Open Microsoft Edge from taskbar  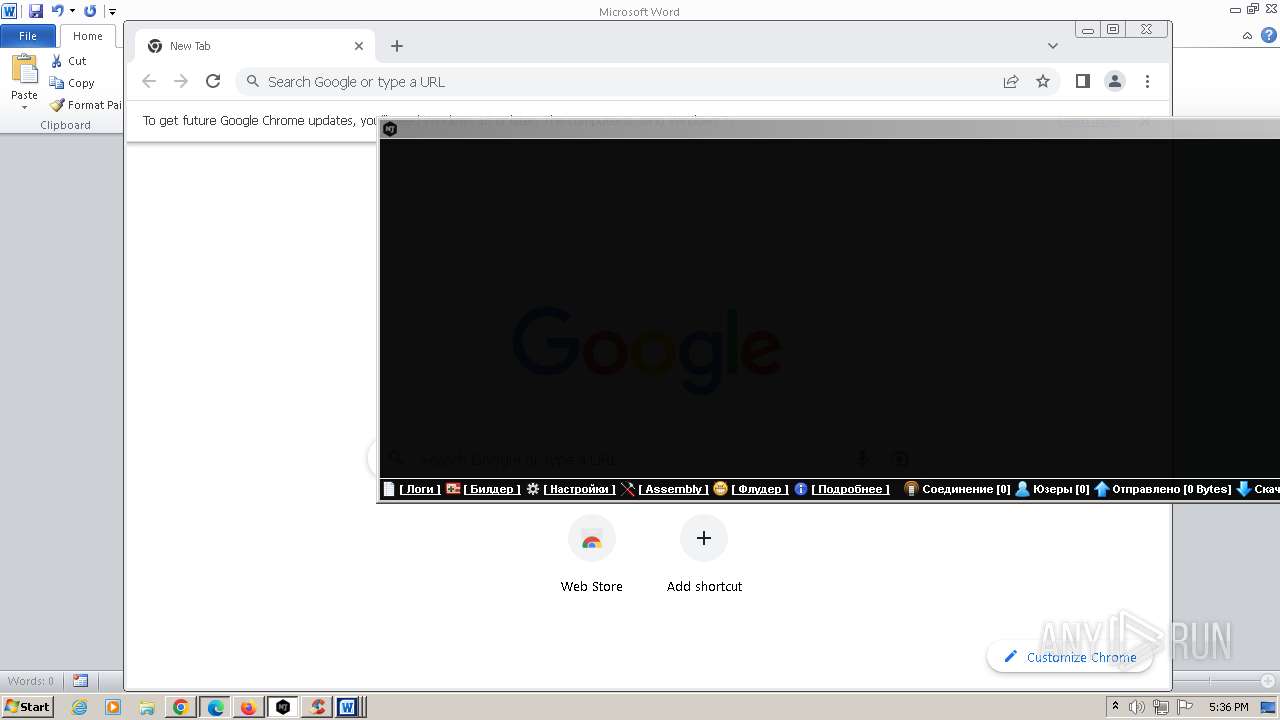215,707
